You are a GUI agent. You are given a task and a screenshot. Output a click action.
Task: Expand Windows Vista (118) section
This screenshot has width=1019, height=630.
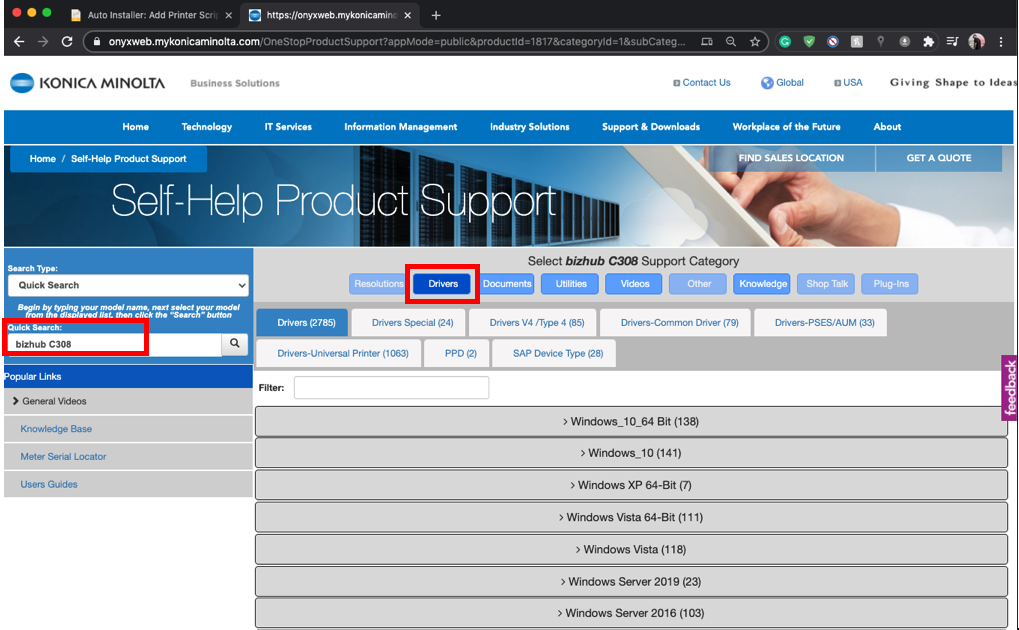(x=631, y=549)
